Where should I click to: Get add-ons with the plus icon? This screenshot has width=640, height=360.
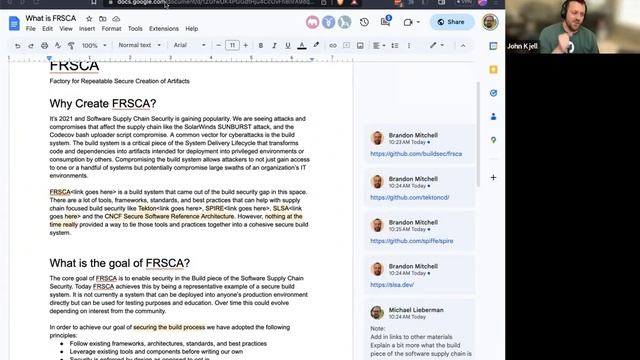click(x=493, y=178)
